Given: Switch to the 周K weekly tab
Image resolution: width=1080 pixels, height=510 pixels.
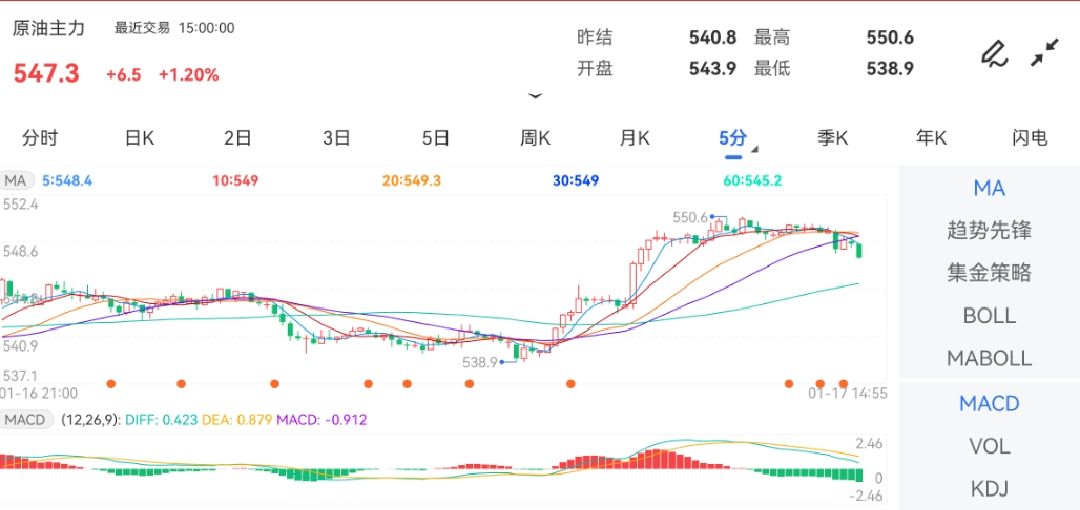Looking at the screenshot, I should [535, 138].
